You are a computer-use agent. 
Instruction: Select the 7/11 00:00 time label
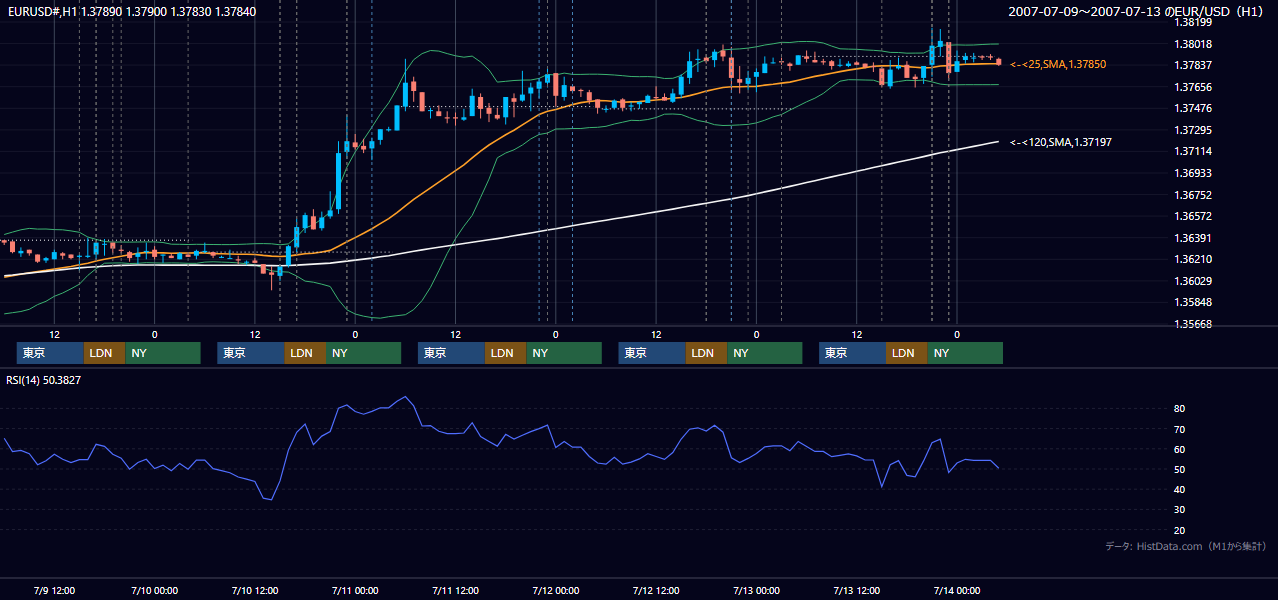tap(355, 590)
